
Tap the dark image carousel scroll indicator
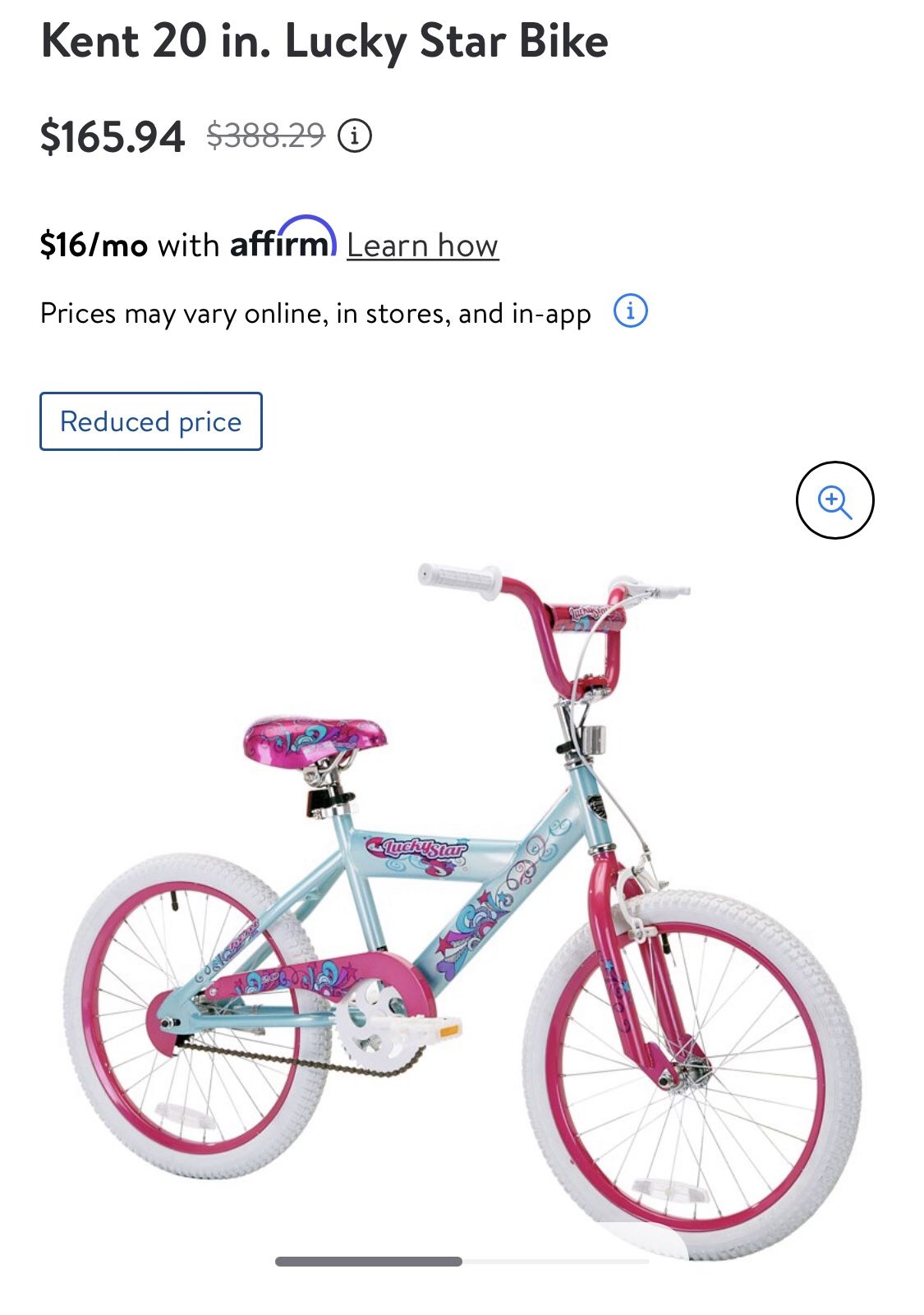click(368, 1261)
